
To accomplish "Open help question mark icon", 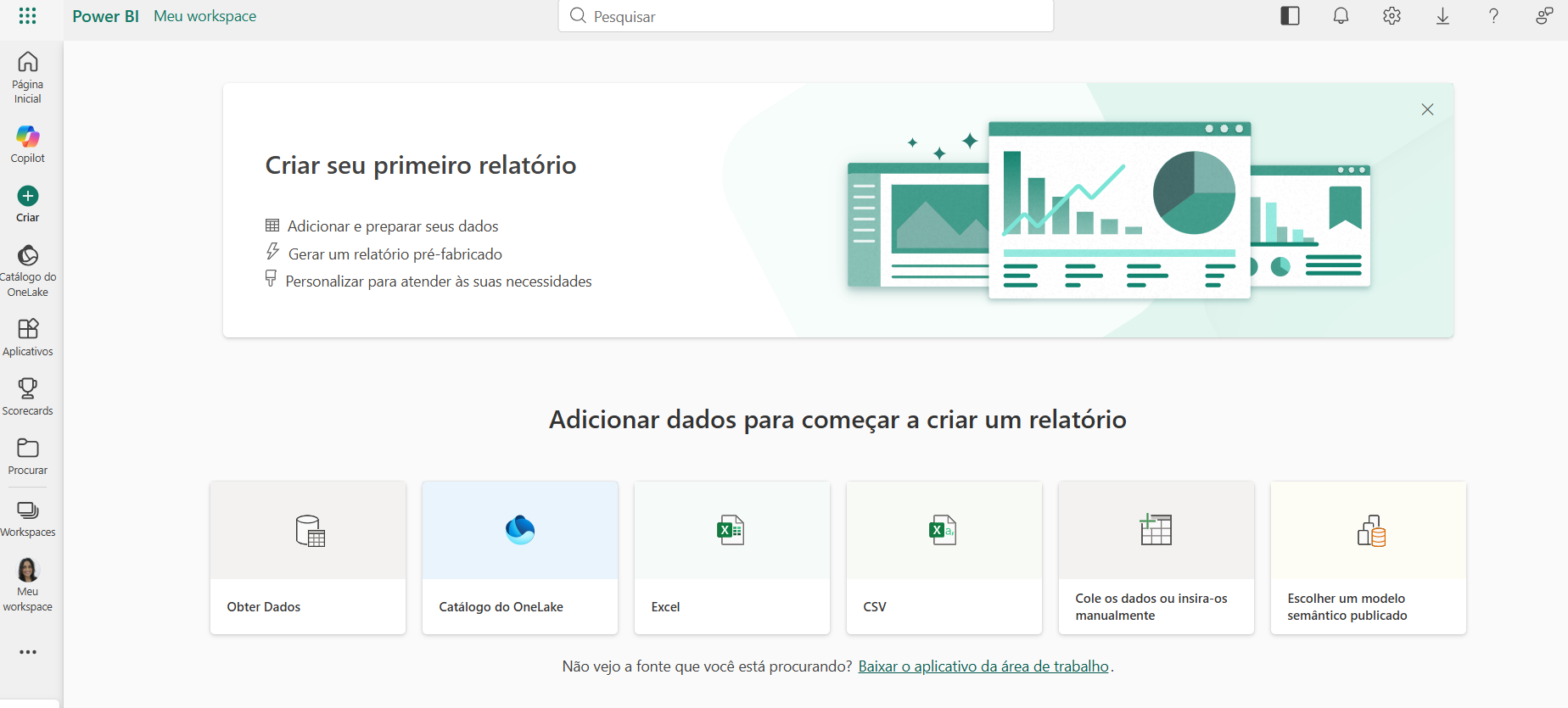I will 1493,15.
